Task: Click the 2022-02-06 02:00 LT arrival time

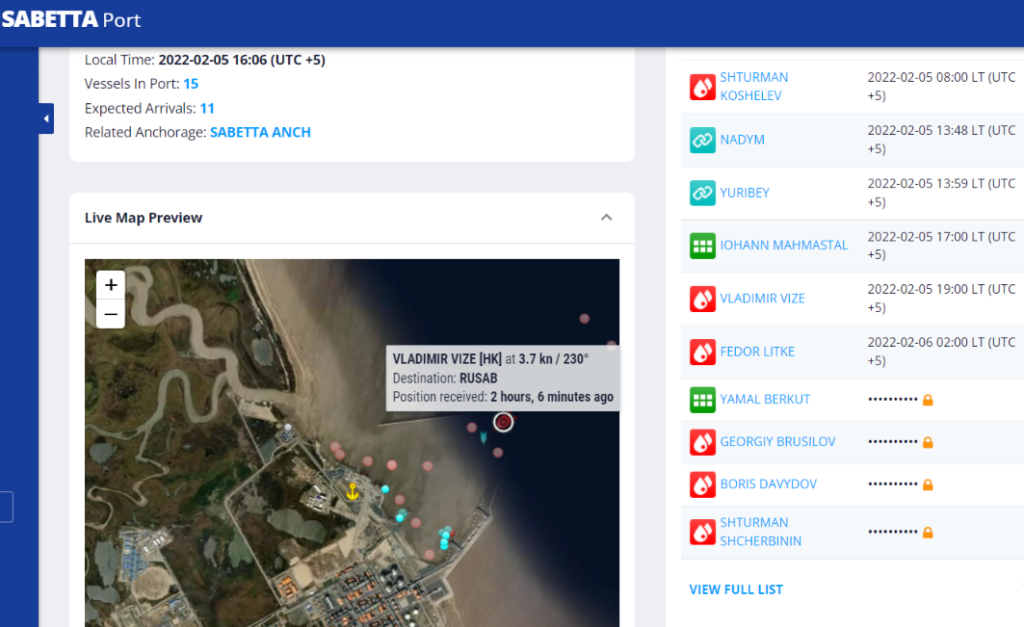Action: pos(941,351)
